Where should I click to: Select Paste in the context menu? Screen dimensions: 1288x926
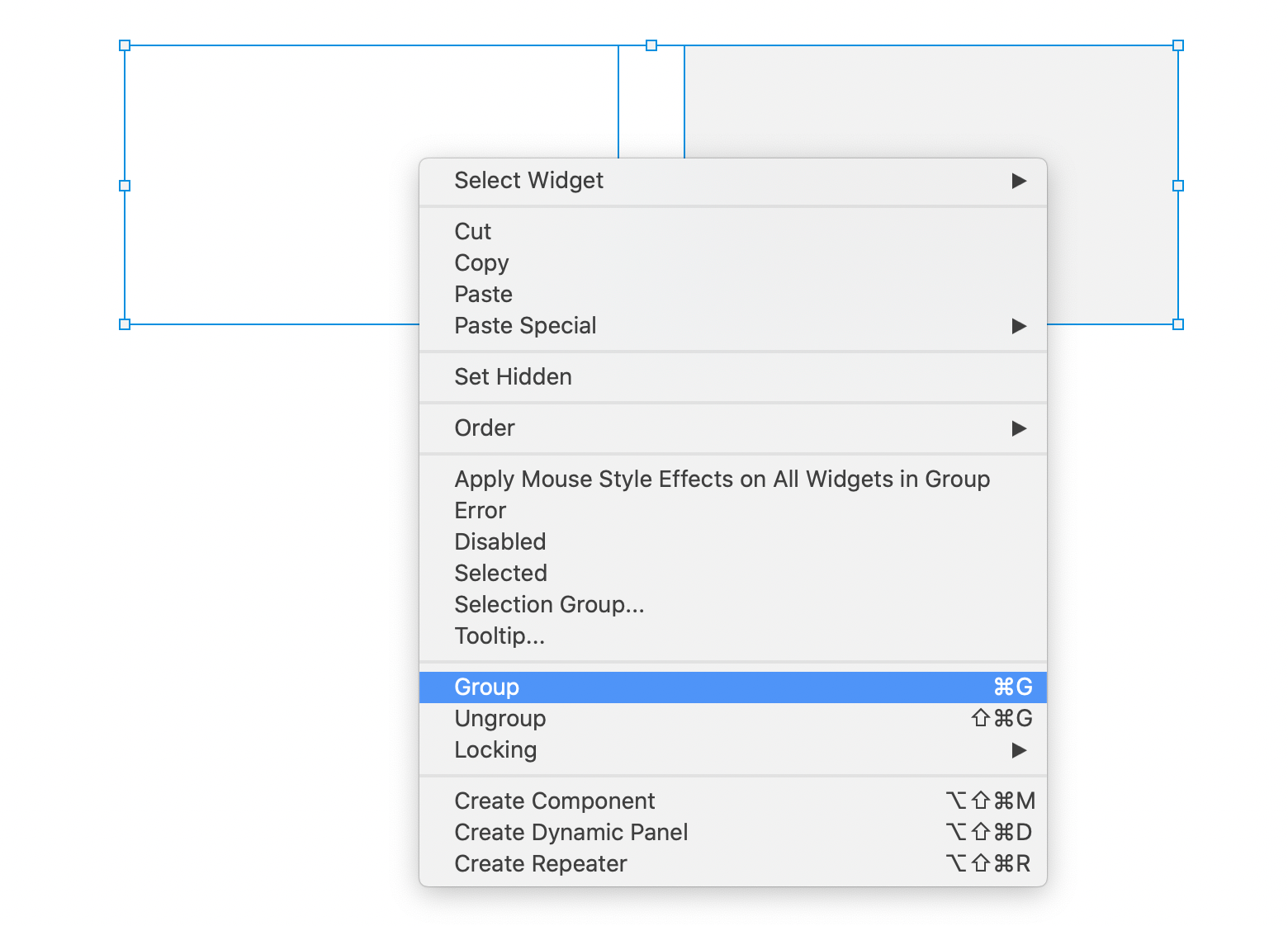coord(733,295)
